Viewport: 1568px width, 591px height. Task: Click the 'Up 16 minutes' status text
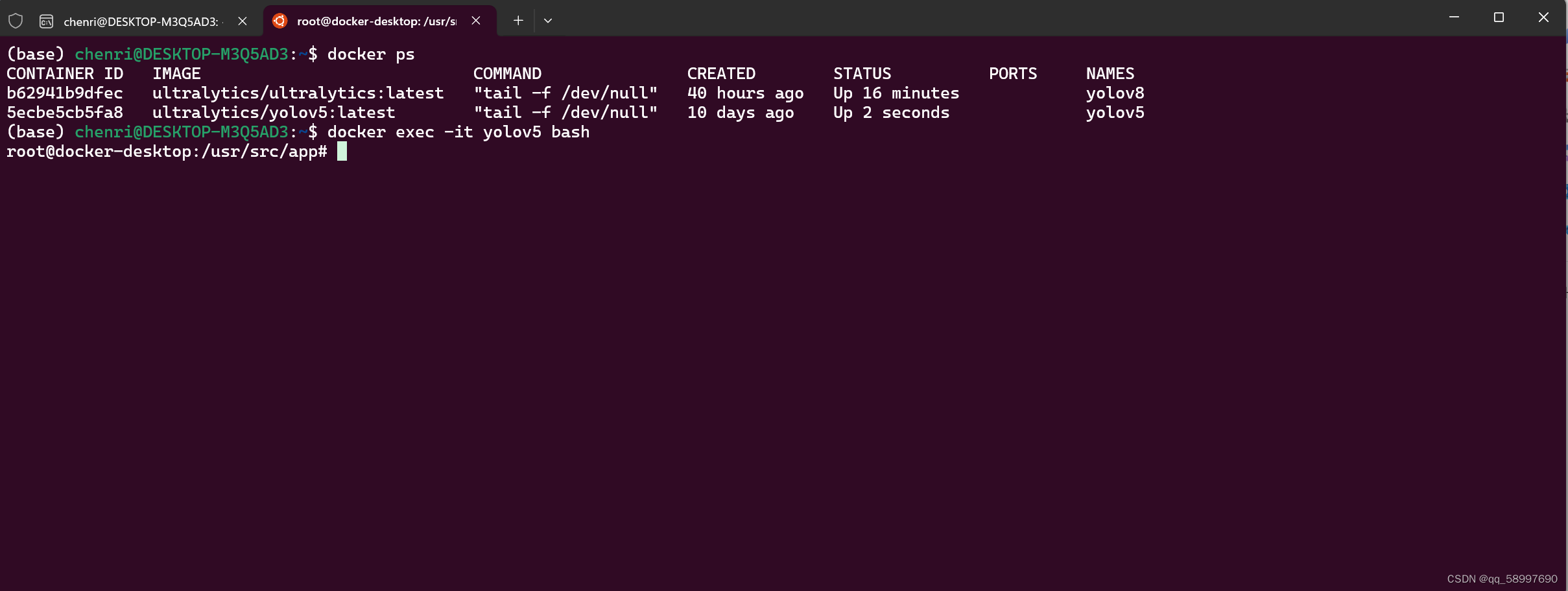[896, 93]
